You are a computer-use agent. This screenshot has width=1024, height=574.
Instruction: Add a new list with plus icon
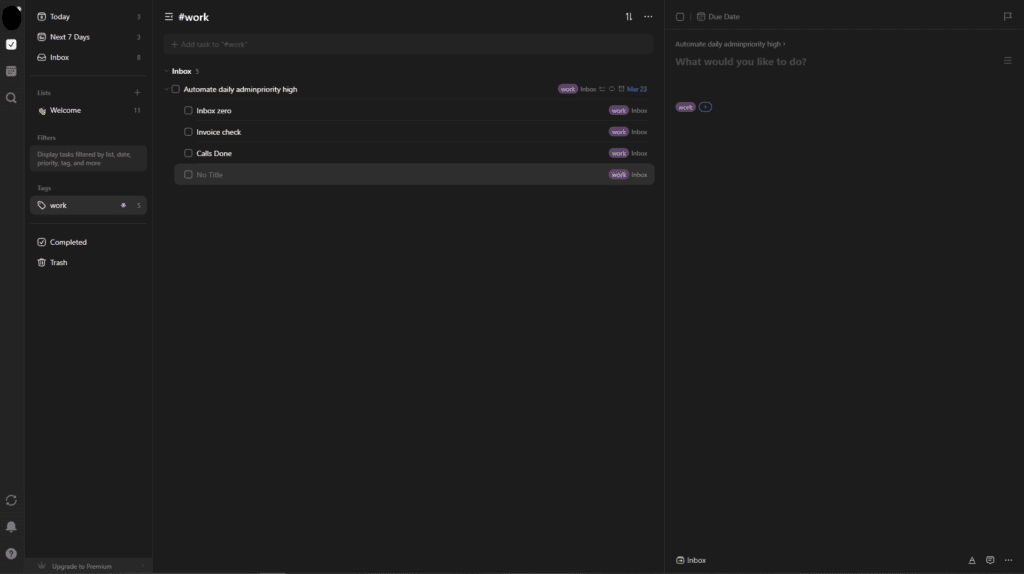[137, 93]
